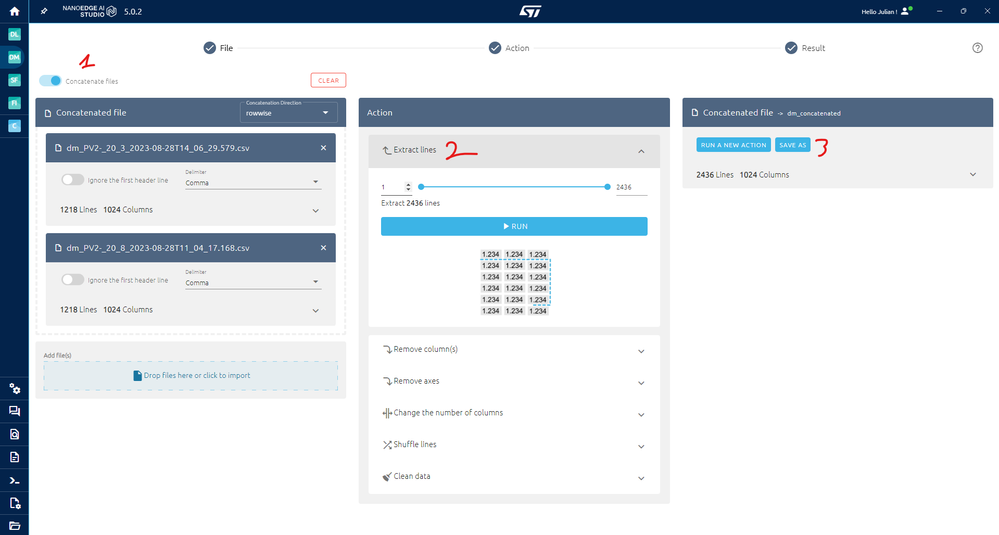Open the documentation page icon in sidebar
The height and width of the screenshot is (535, 999).
[14, 457]
